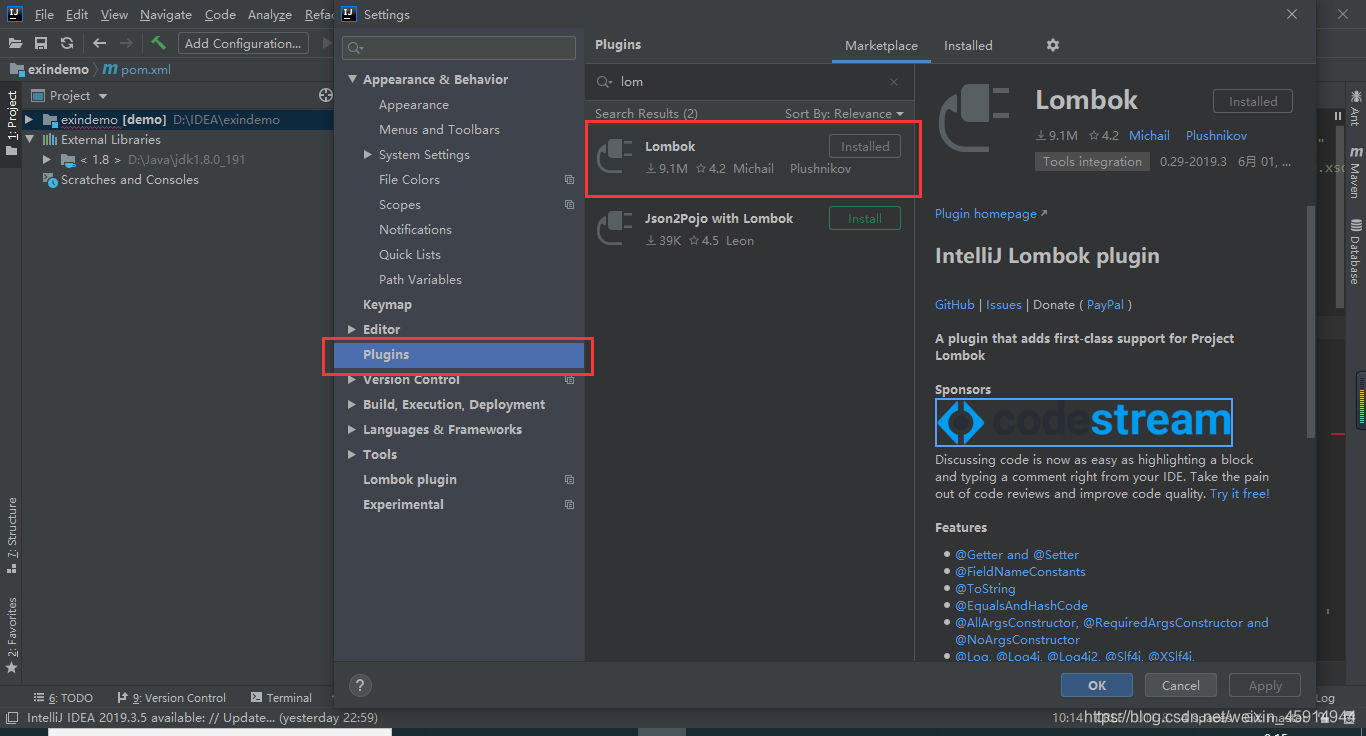Click the settings search field
Viewport: 1366px width, 736px height.
459,48
